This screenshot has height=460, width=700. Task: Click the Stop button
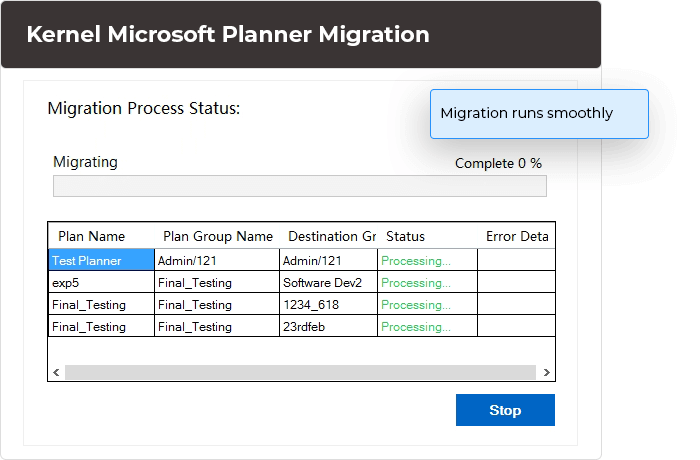(505, 410)
